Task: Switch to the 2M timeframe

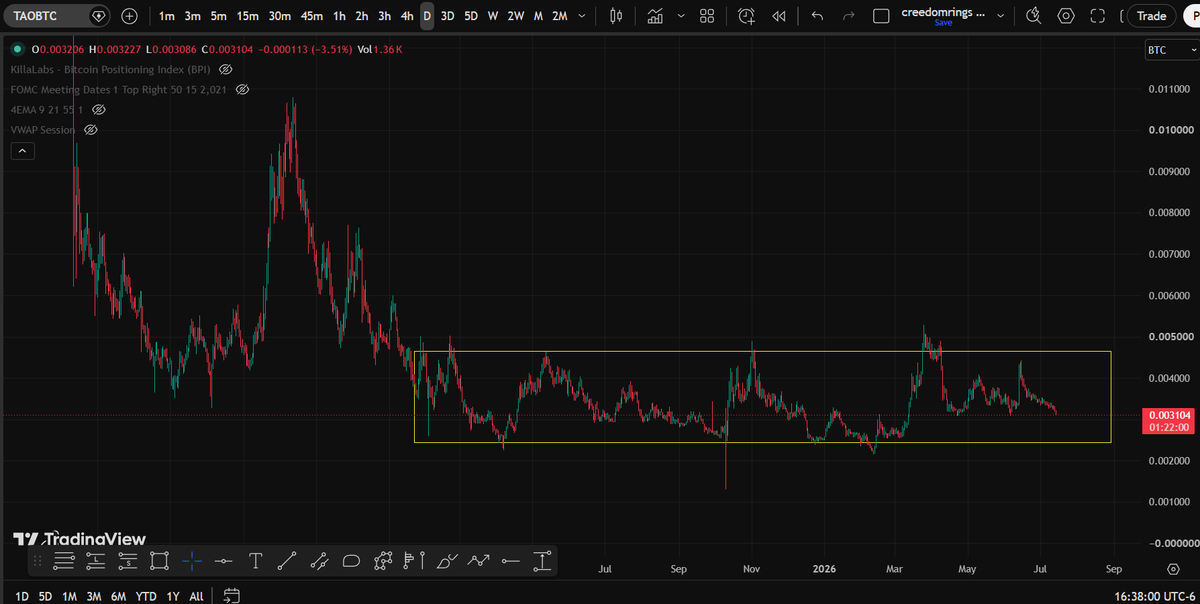Action: [560, 16]
